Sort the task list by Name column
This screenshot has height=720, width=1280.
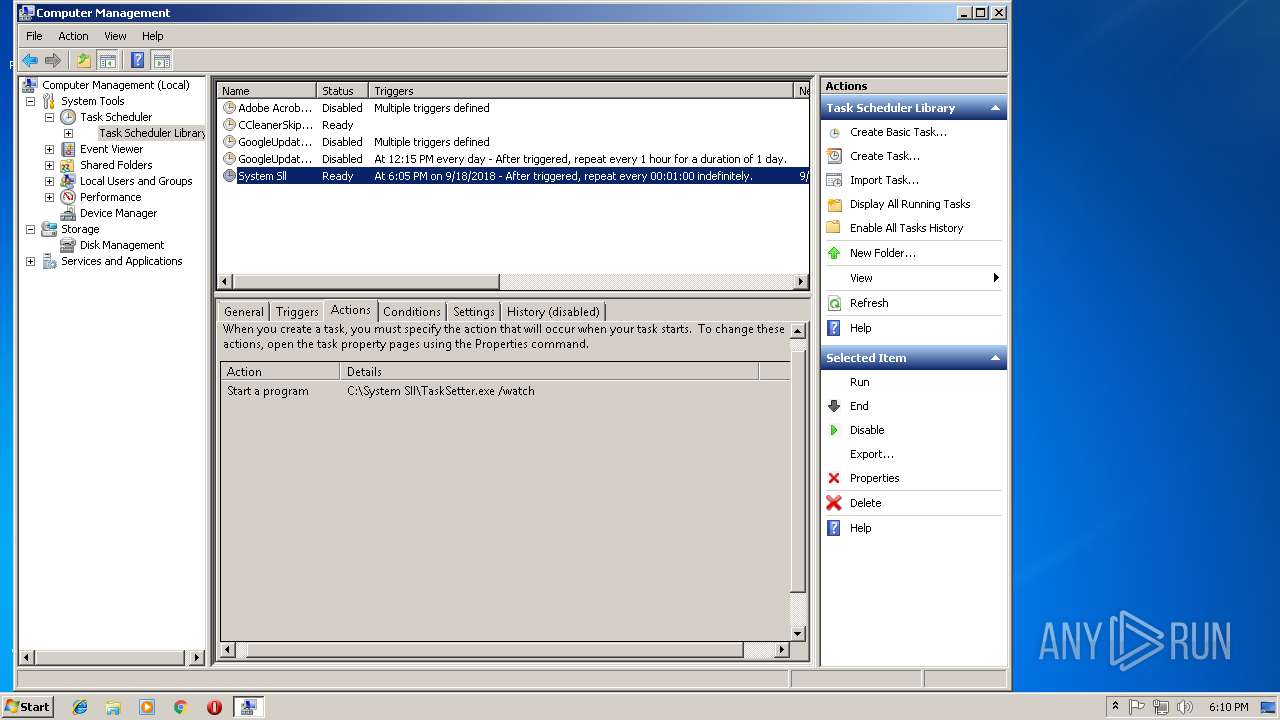click(267, 91)
